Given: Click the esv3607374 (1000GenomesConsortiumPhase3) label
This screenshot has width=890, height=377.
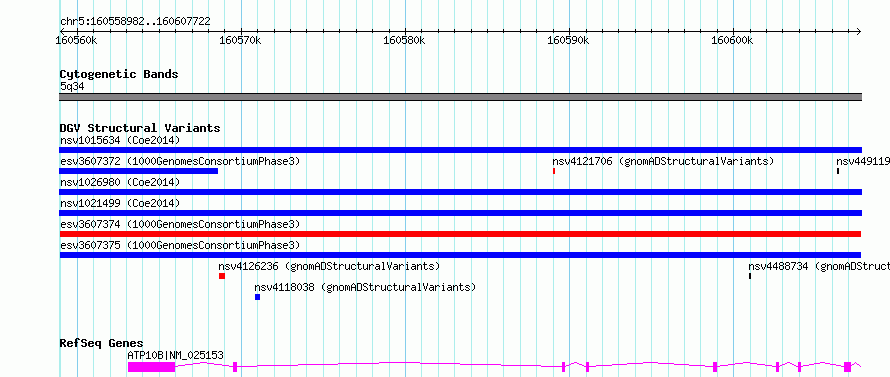Looking at the screenshot, I should coord(180,224).
